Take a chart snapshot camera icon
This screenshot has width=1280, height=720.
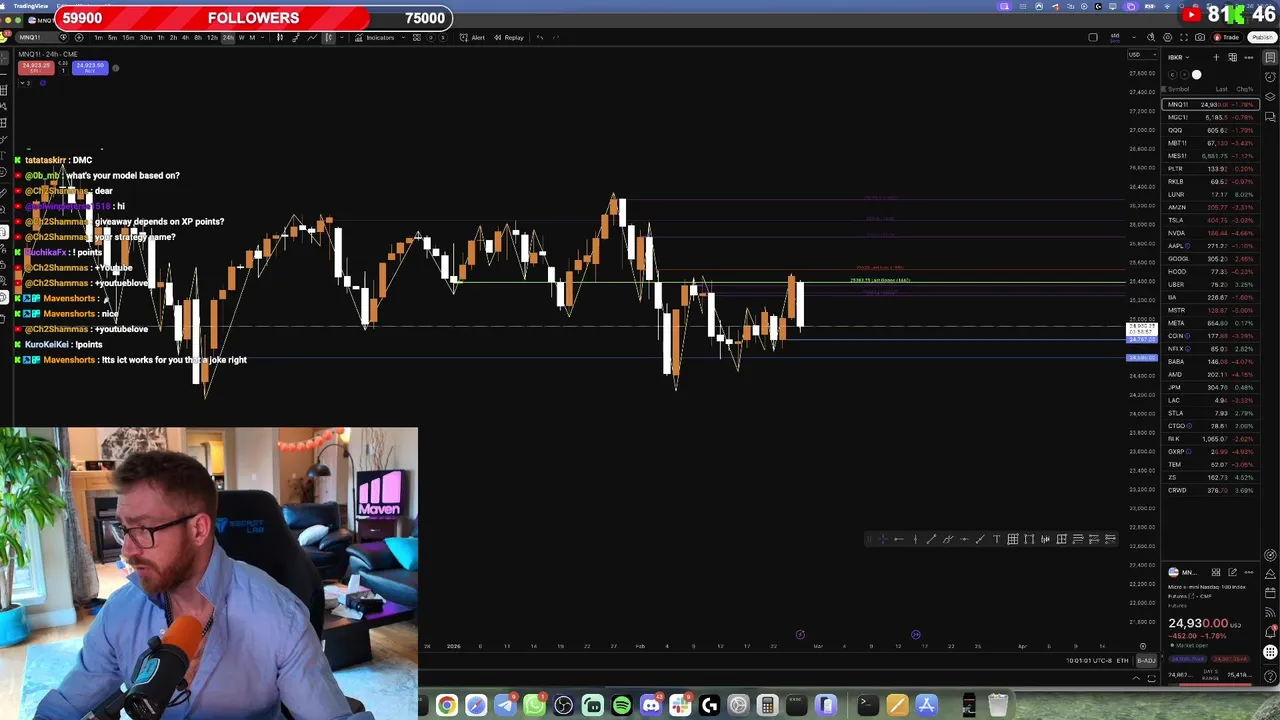pyautogui.click(x=1200, y=37)
